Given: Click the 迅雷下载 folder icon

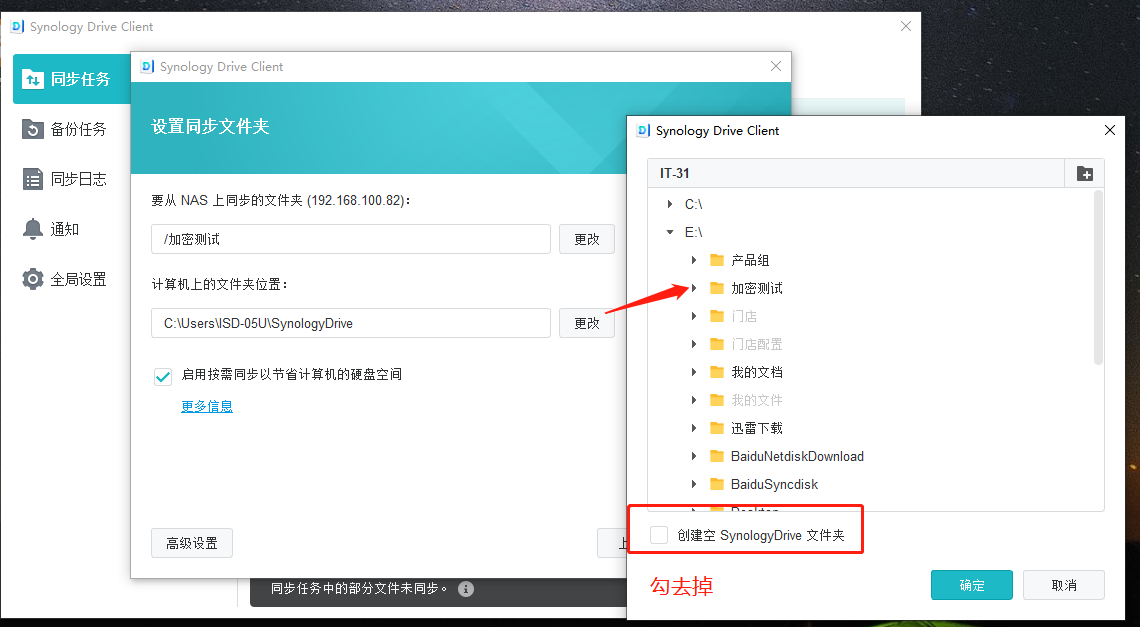Looking at the screenshot, I should coord(717,428).
